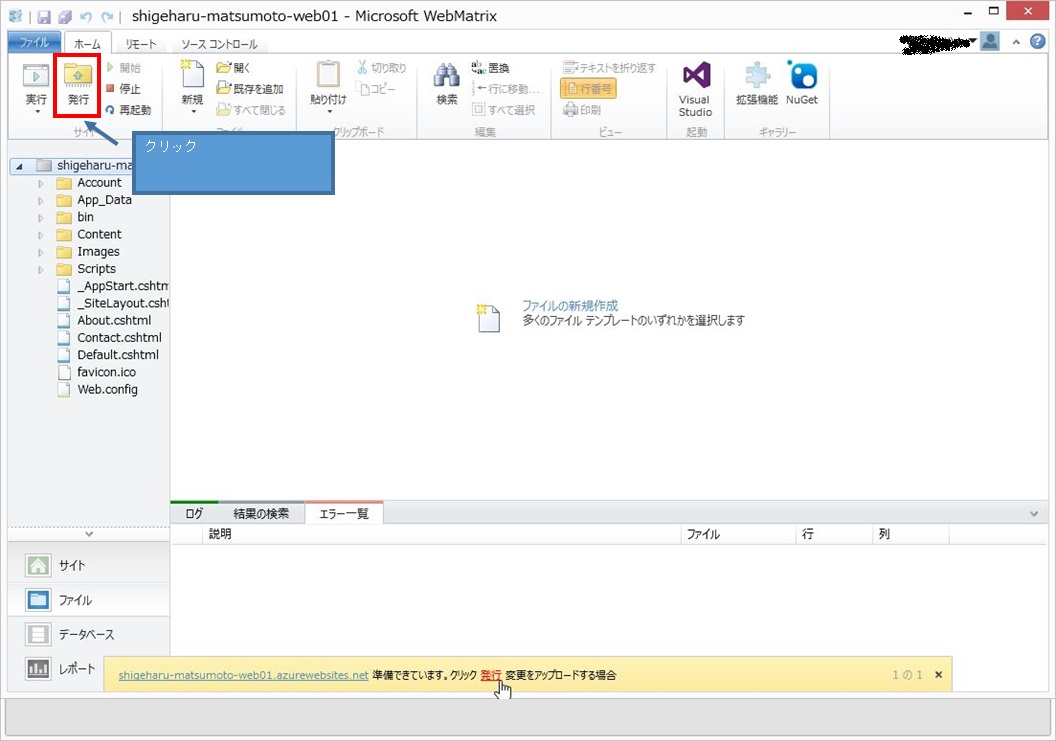The width and height of the screenshot is (1056, 741).
Task: Click すべて選択 (Select all)
Action: (x=504, y=110)
